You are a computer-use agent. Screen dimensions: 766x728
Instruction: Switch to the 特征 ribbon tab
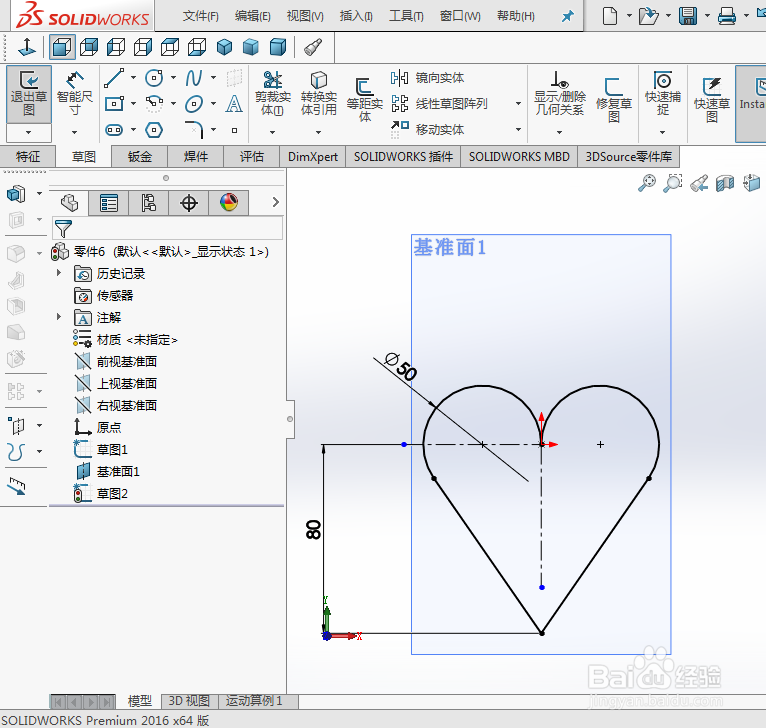pyautogui.click(x=28, y=157)
